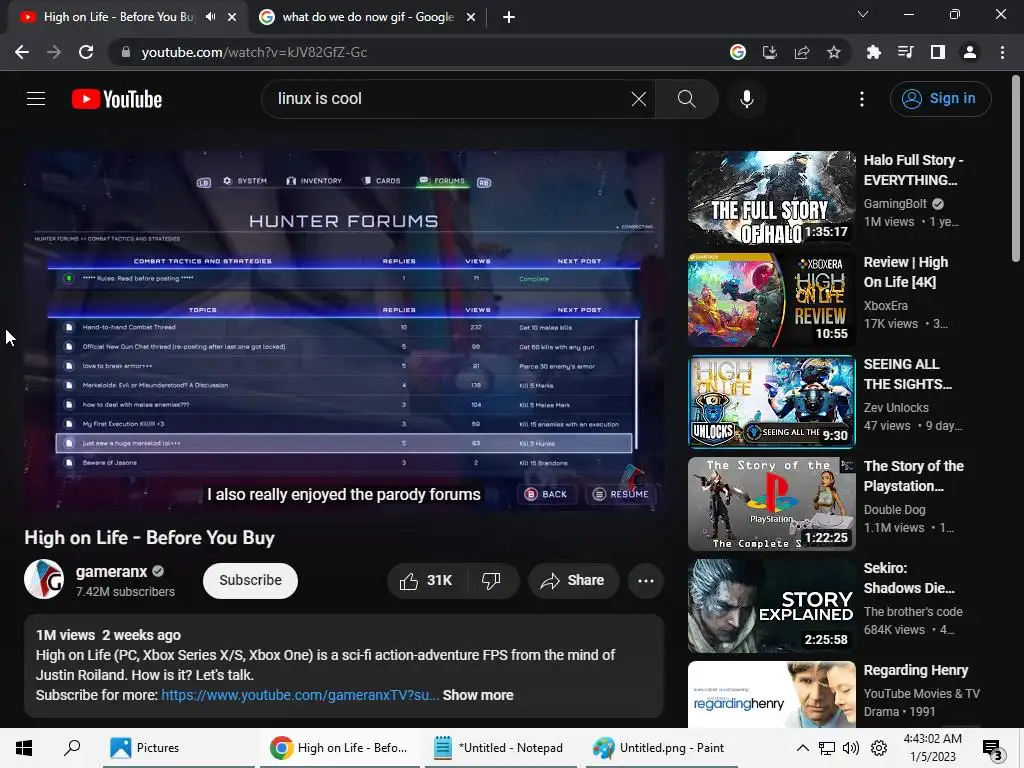Select the High on Life tab
Viewport: 1024px width, 768px height.
point(118,17)
